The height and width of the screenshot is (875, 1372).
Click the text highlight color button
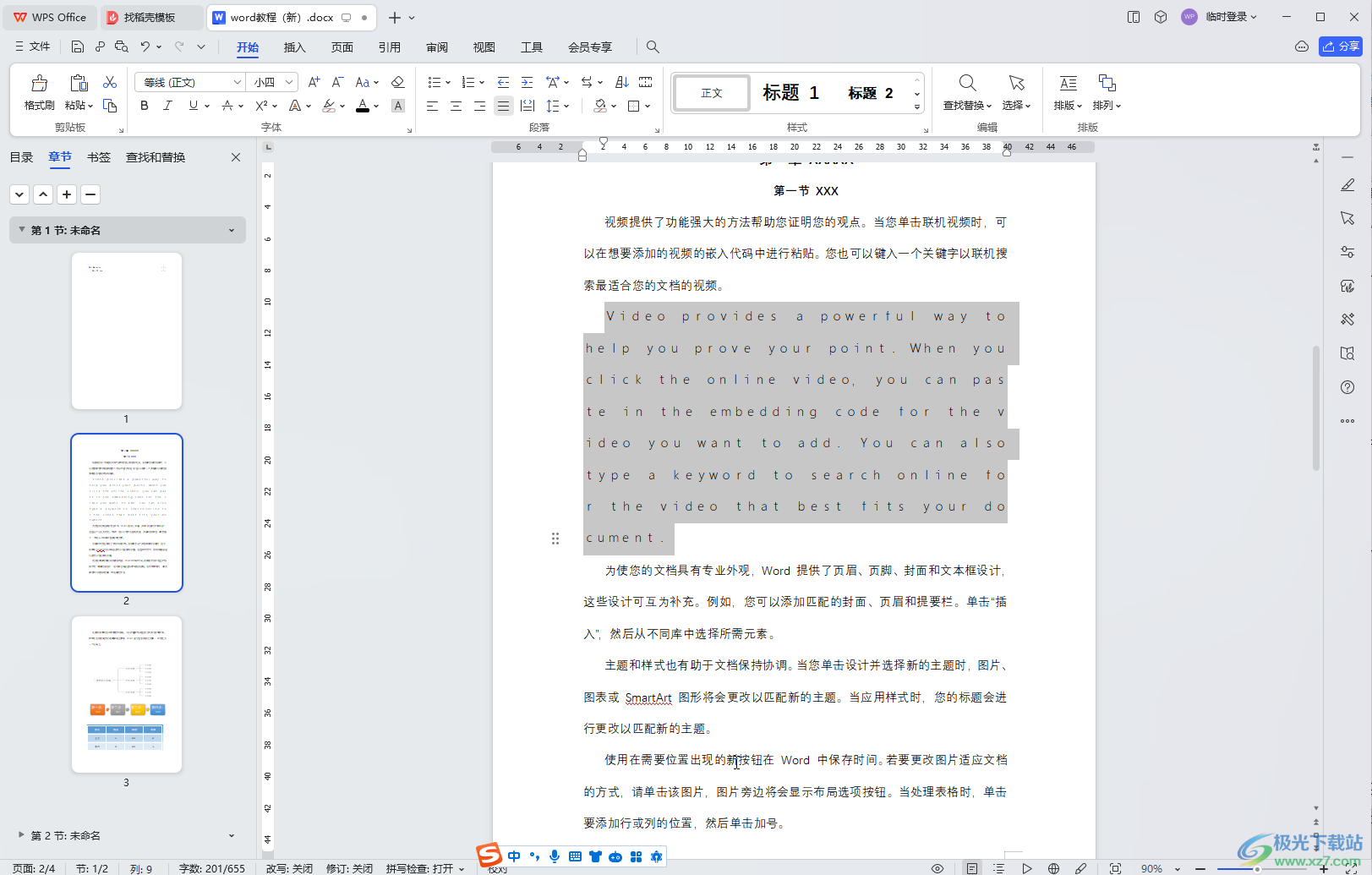click(x=329, y=106)
